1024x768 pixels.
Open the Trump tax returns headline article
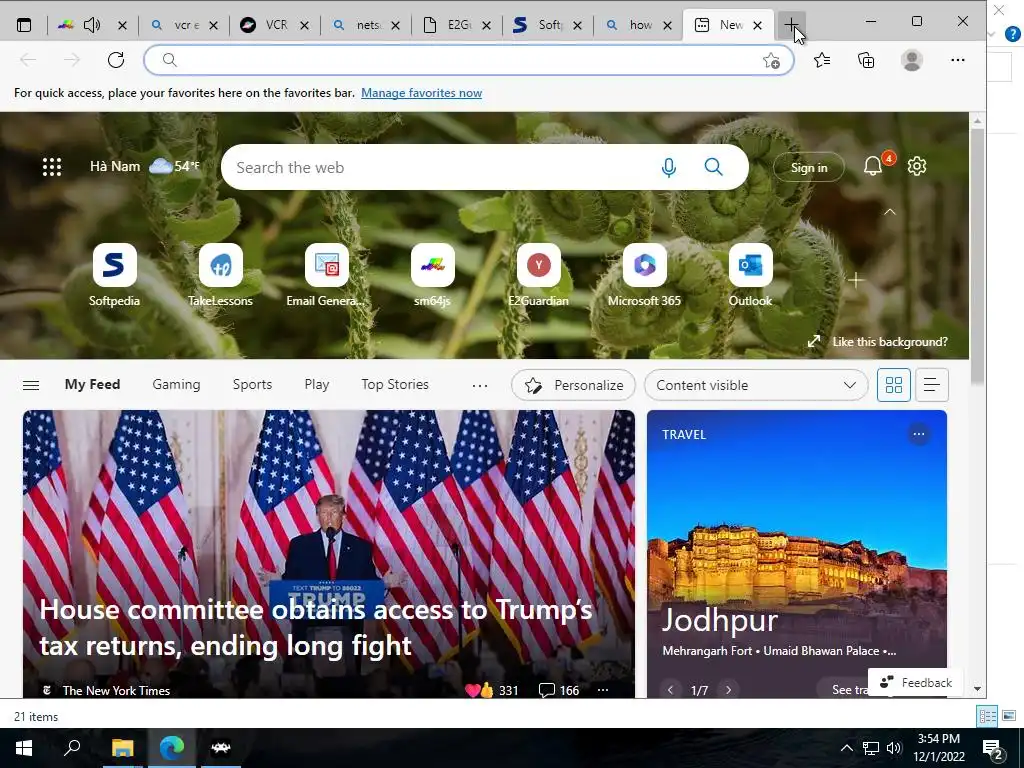click(x=315, y=628)
